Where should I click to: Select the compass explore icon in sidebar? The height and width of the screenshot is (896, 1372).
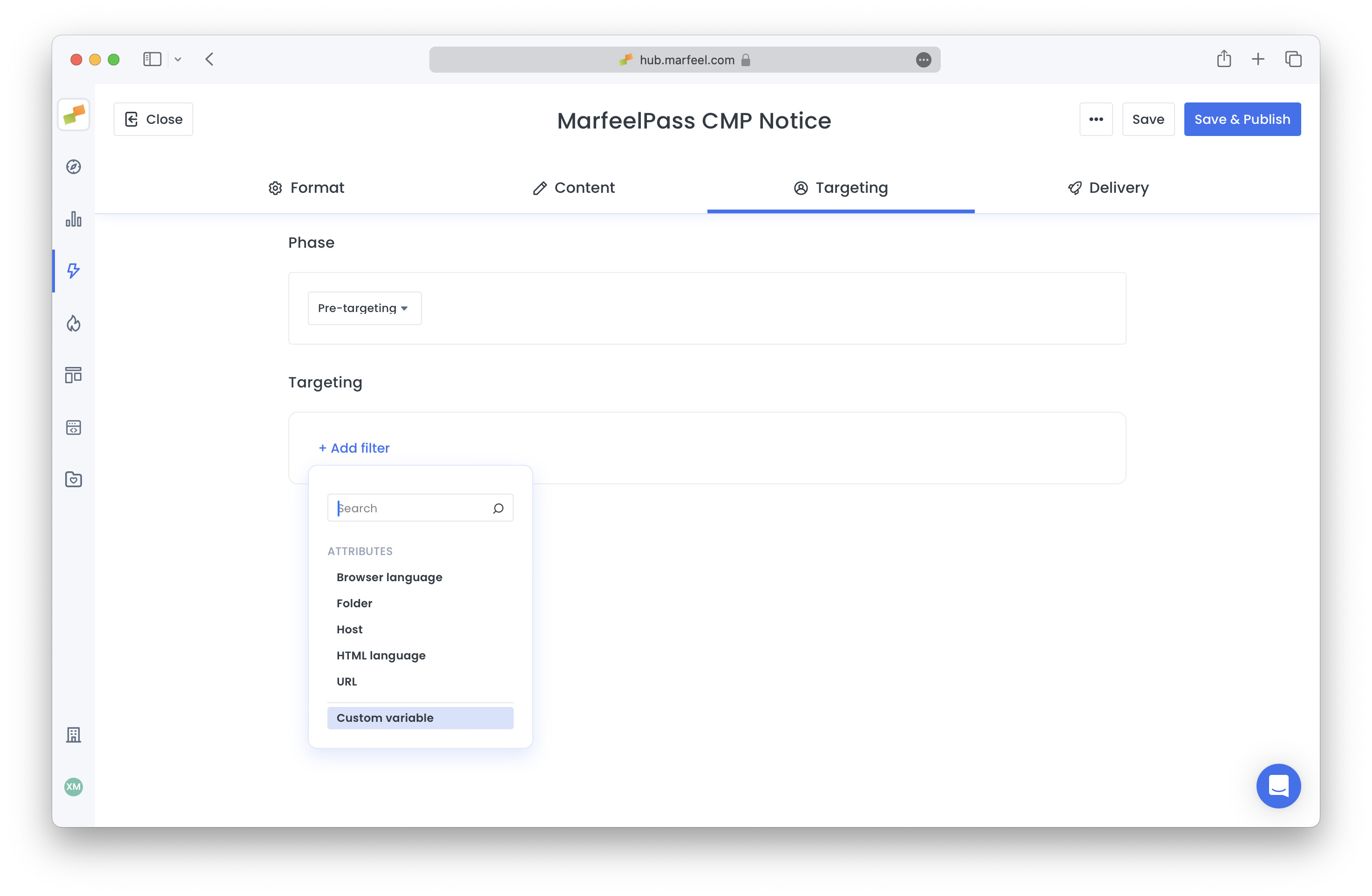click(x=73, y=167)
